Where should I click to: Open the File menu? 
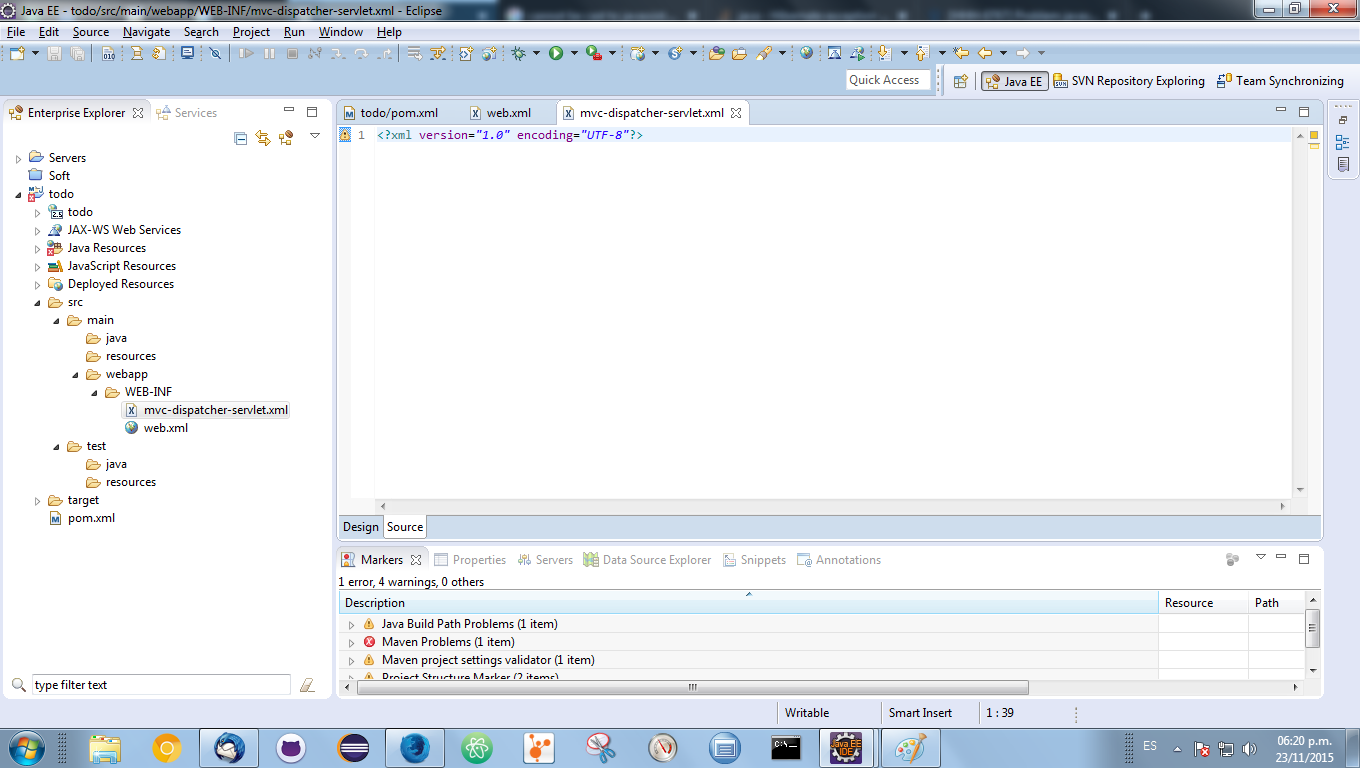[x=15, y=32]
